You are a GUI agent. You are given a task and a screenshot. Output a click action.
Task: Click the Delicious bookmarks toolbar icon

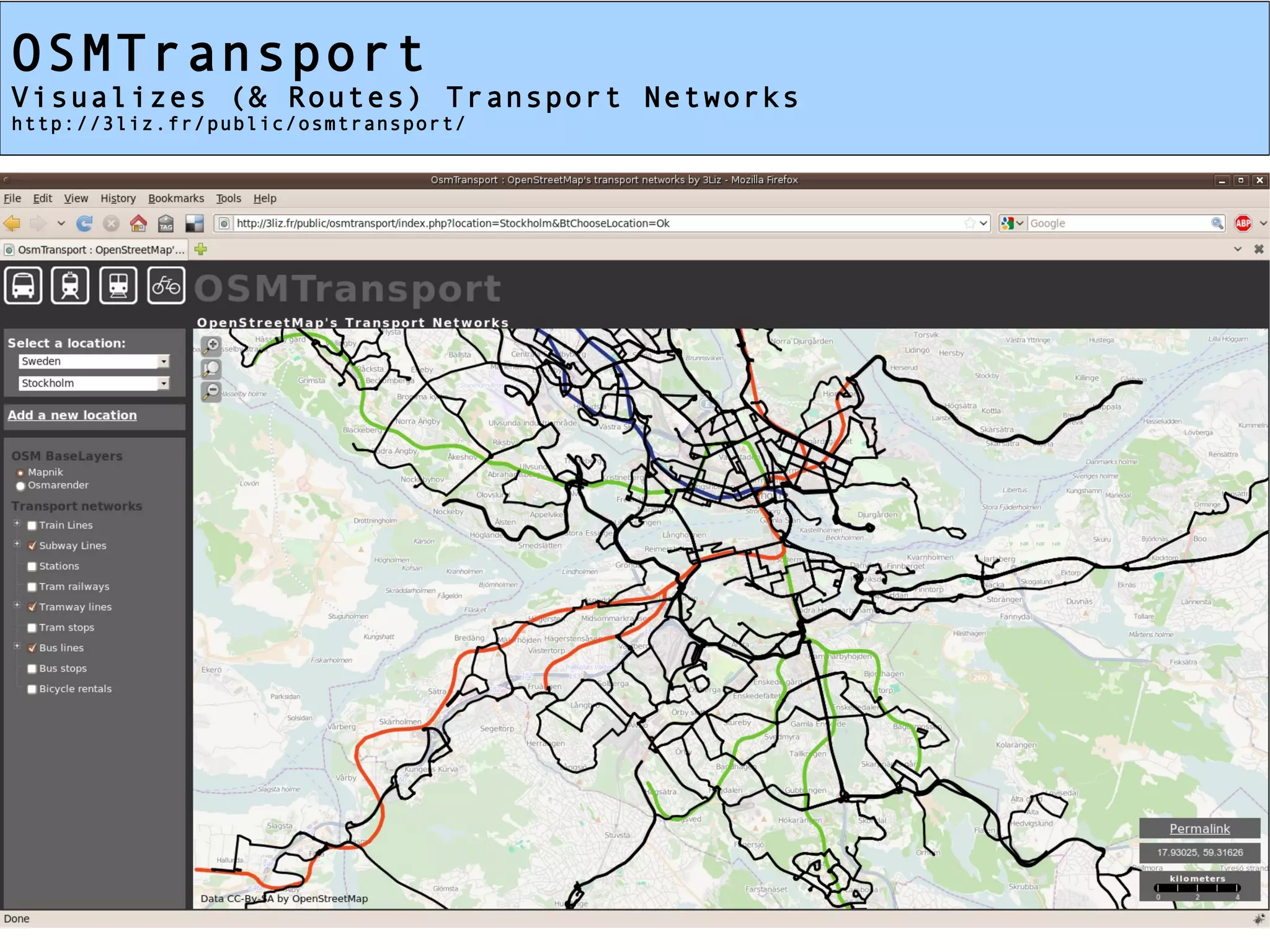click(x=194, y=223)
